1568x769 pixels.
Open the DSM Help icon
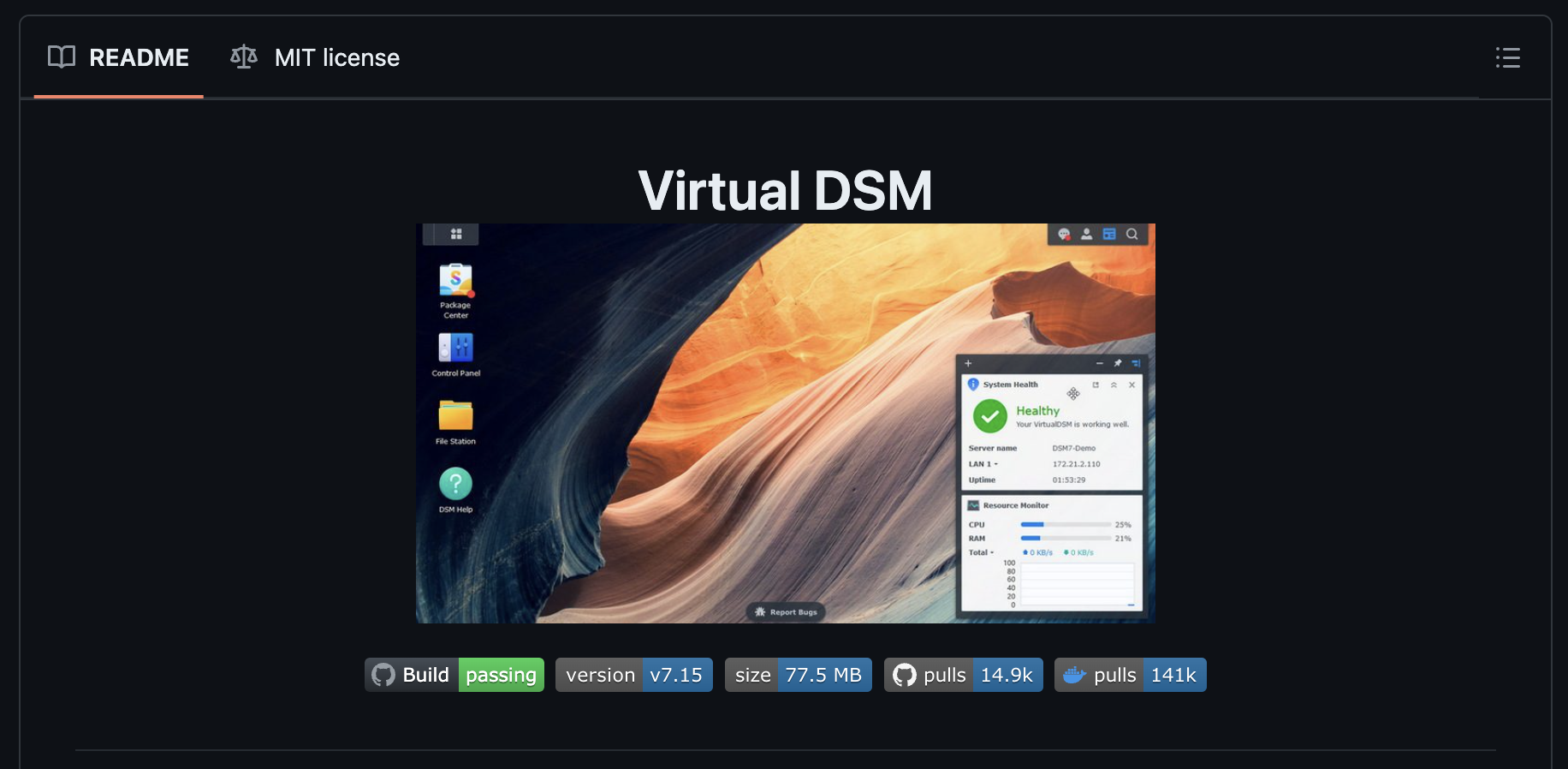click(x=455, y=485)
